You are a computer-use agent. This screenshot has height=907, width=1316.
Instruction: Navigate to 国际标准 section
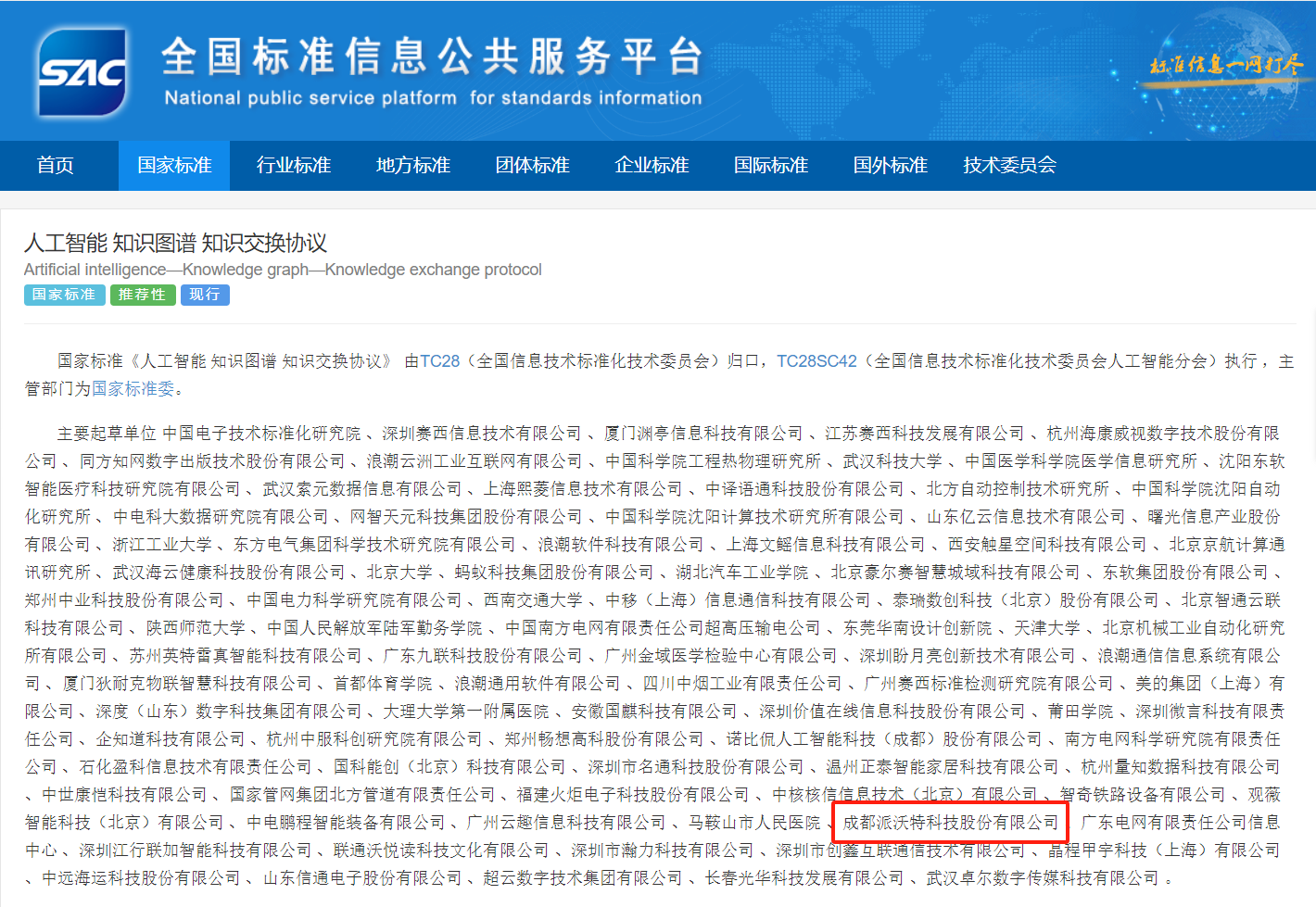click(x=771, y=166)
